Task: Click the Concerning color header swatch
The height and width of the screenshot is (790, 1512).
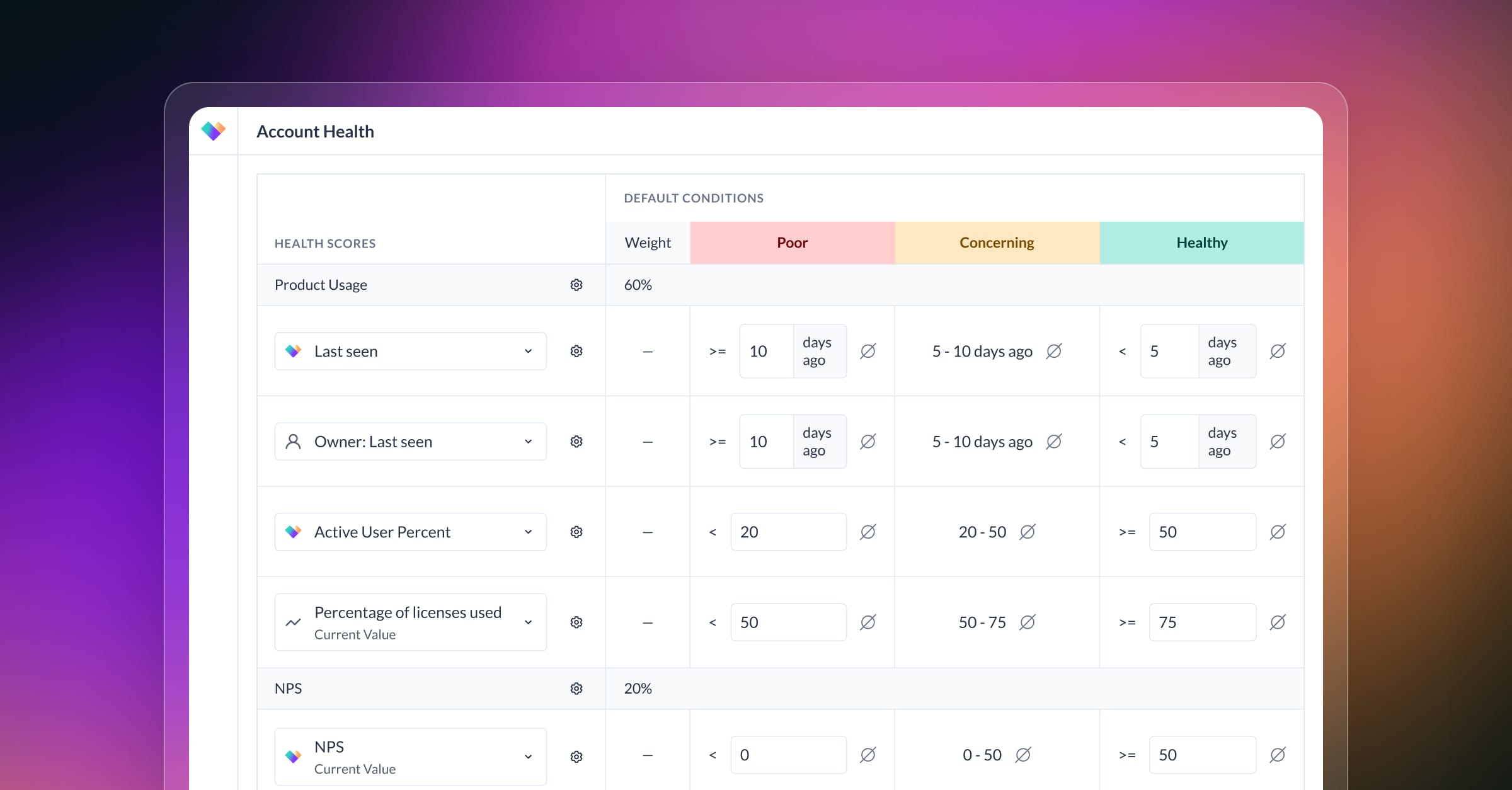Action: pos(997,243)
